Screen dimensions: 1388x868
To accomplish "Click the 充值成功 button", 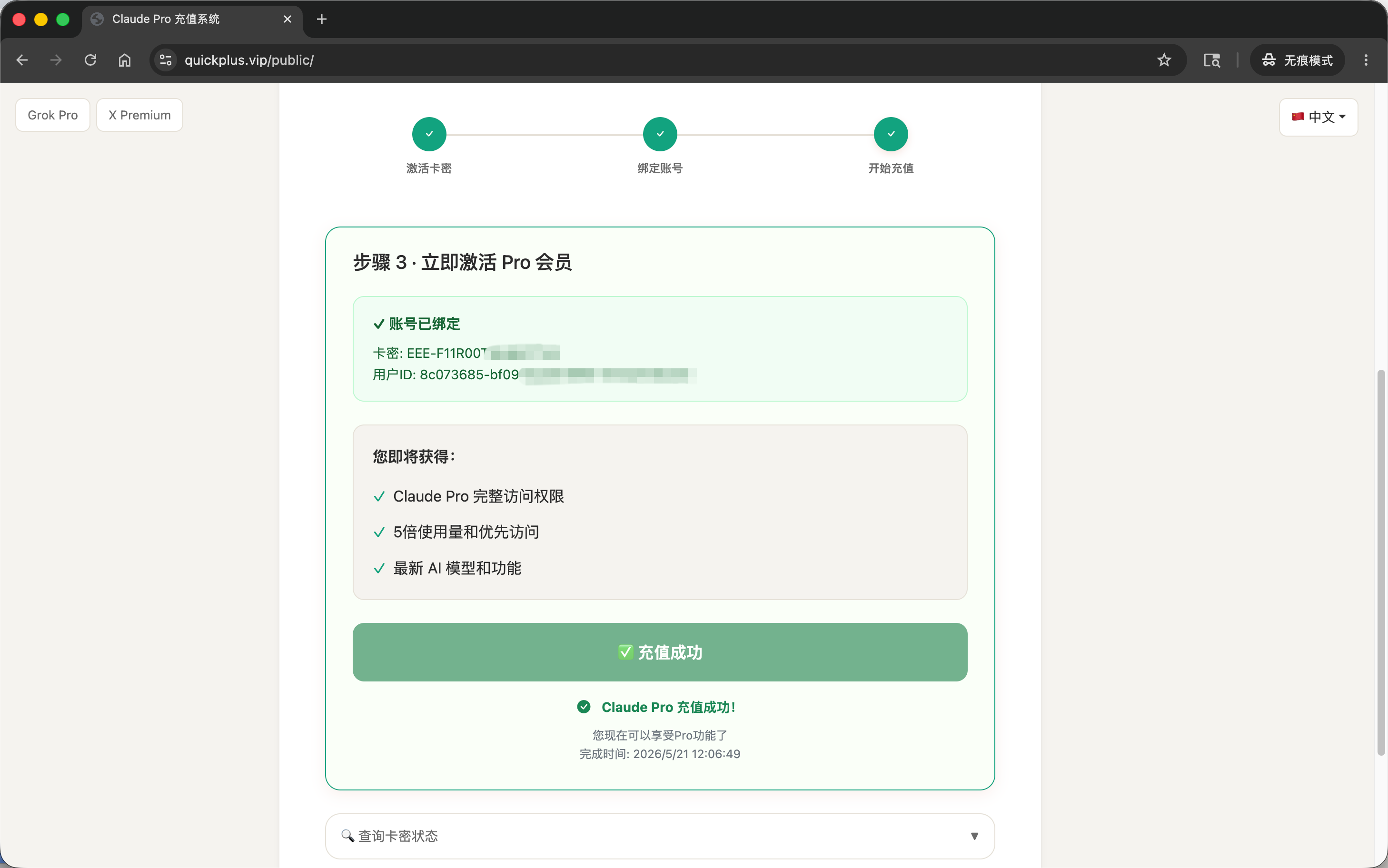I will 660,652.
